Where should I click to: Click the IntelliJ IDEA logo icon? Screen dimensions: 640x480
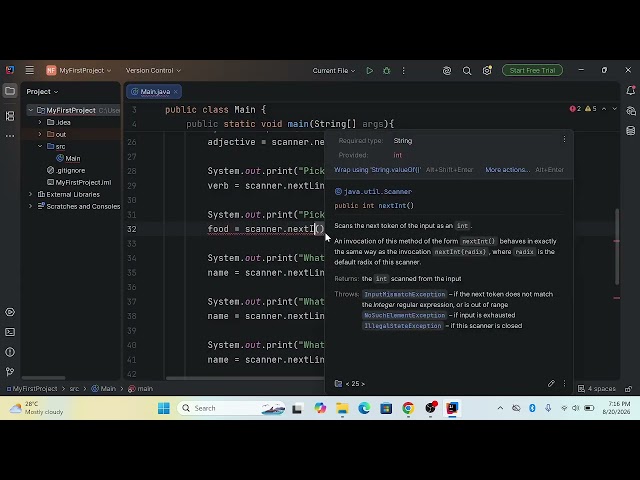[x=10, y=70]
